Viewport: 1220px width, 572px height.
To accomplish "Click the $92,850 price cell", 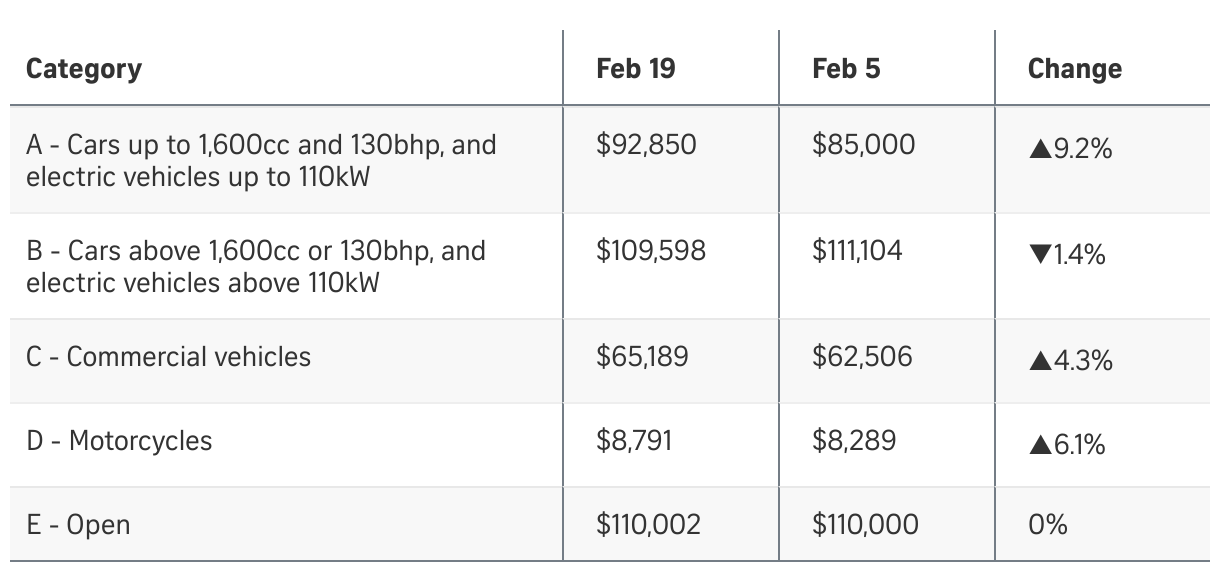I will 646,145.
